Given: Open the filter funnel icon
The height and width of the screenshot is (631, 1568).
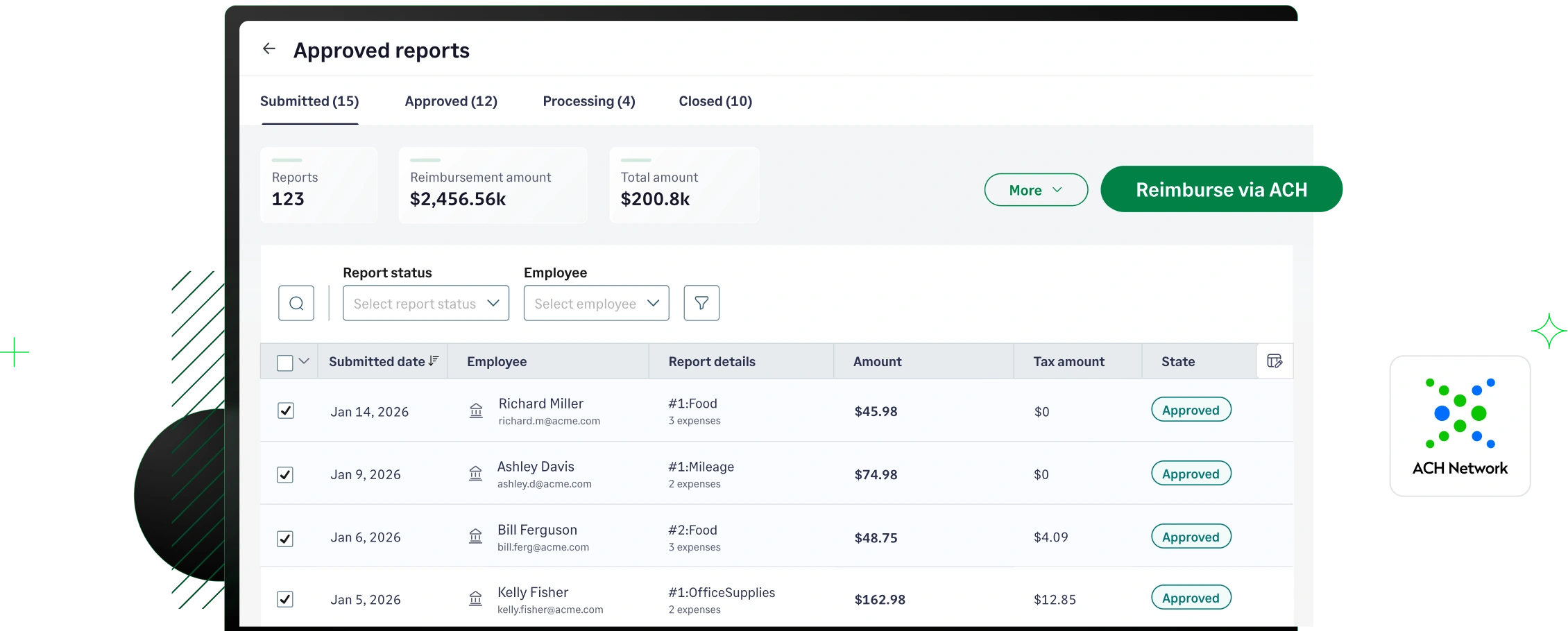Looking at the screenshot, I should [x=701, y=303].
